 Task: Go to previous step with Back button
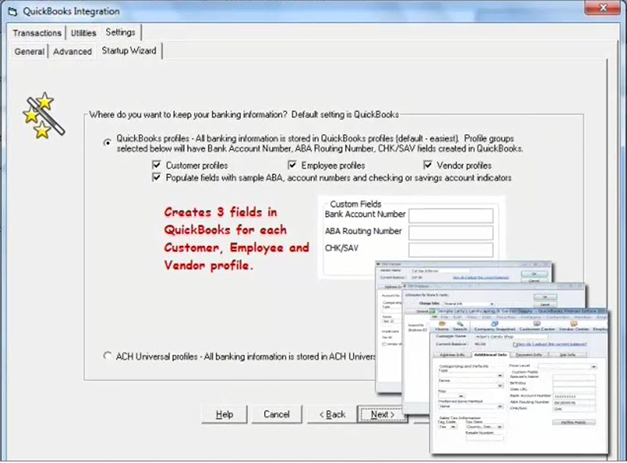[332, 414]
